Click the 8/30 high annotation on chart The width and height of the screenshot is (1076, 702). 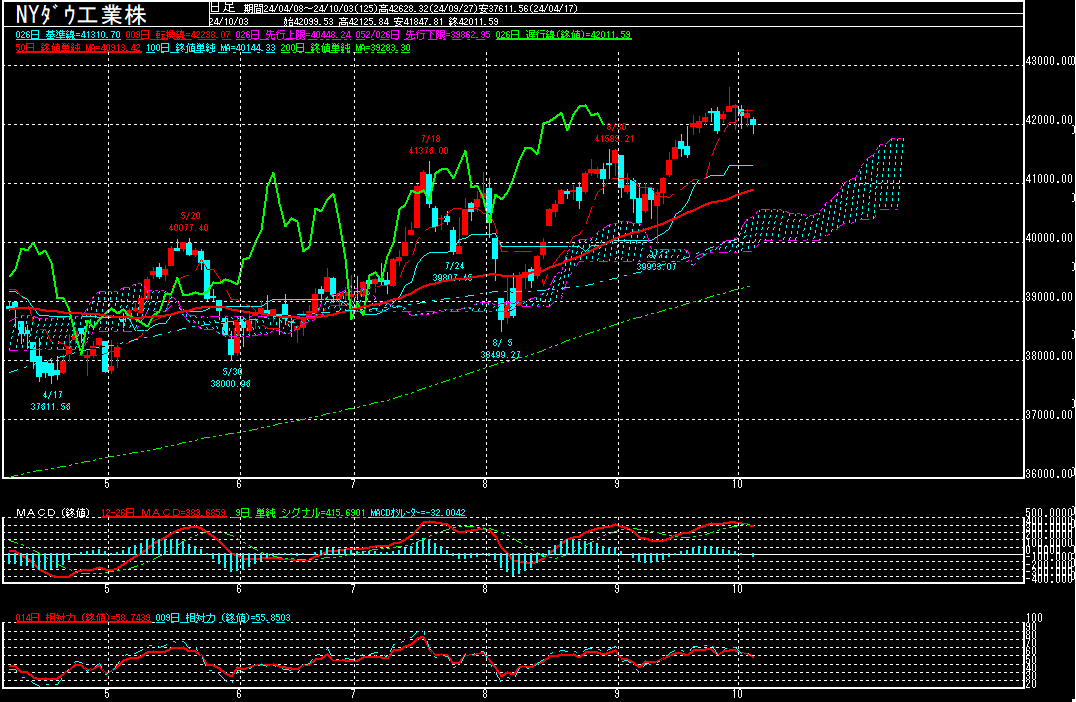(x=614, y=132)
